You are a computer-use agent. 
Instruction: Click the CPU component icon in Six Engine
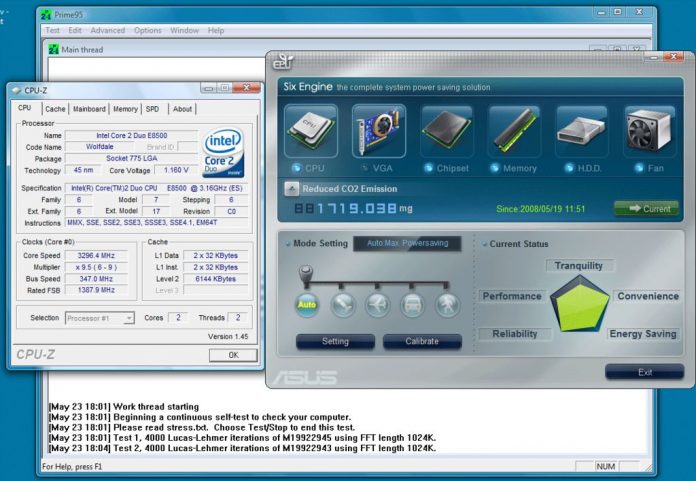click(x=311, y=131)
